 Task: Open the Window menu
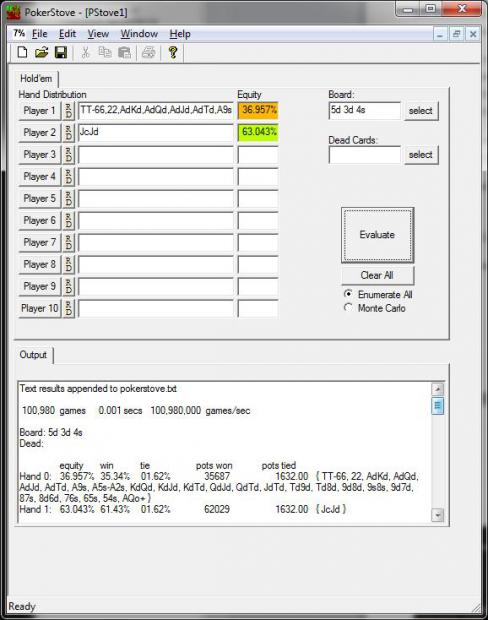pyautogui.click(x=139, y=34)
